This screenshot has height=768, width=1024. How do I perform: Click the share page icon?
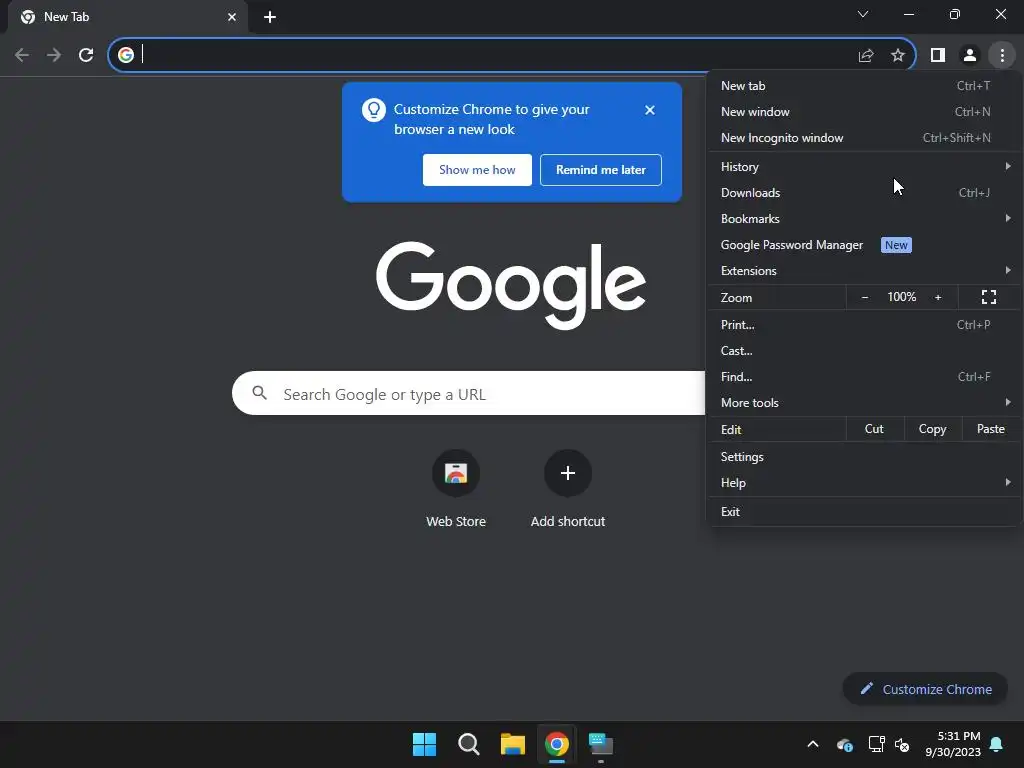(866, 55)
